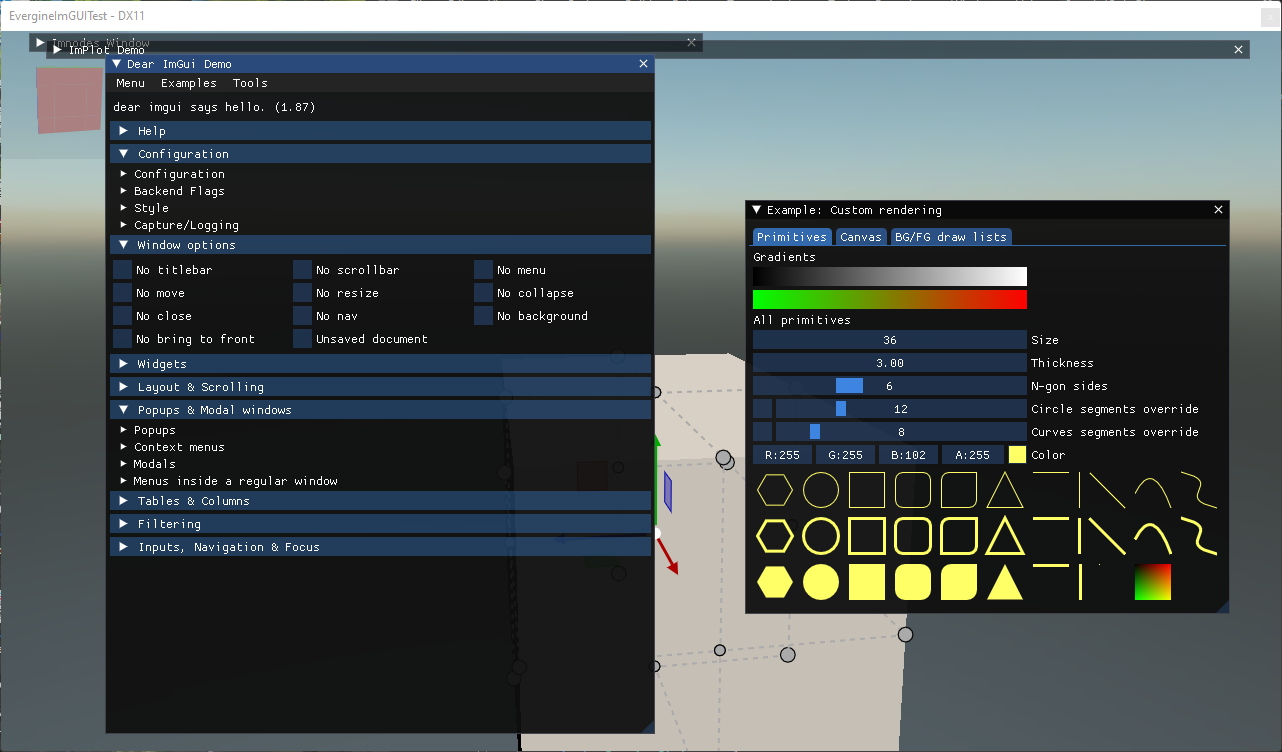The image size is (1282, 752).
Task: Click the filled yellow hexagon shape
Action: coord(775,582)
